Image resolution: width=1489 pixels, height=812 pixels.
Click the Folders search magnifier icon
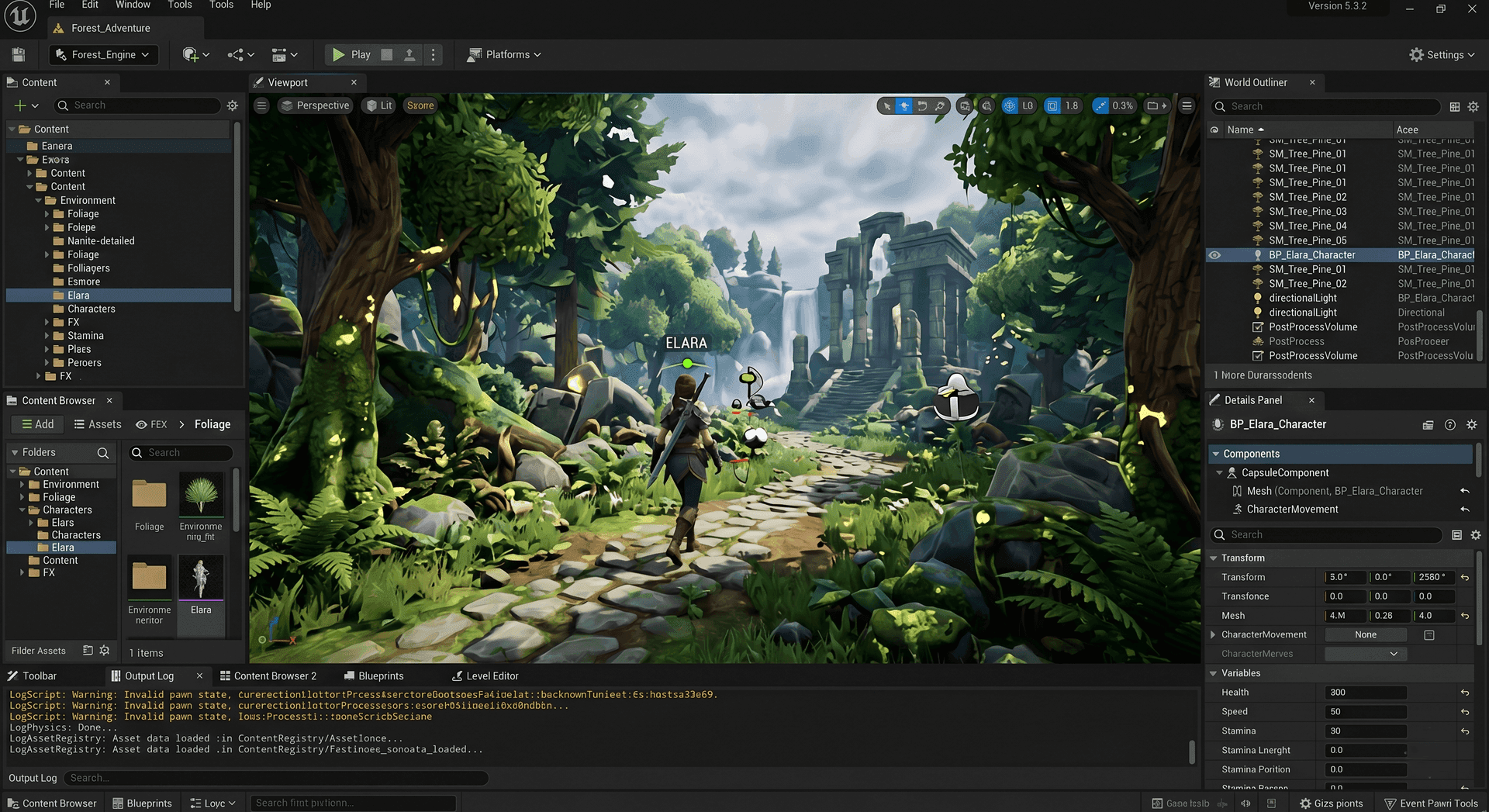point(102,453)
